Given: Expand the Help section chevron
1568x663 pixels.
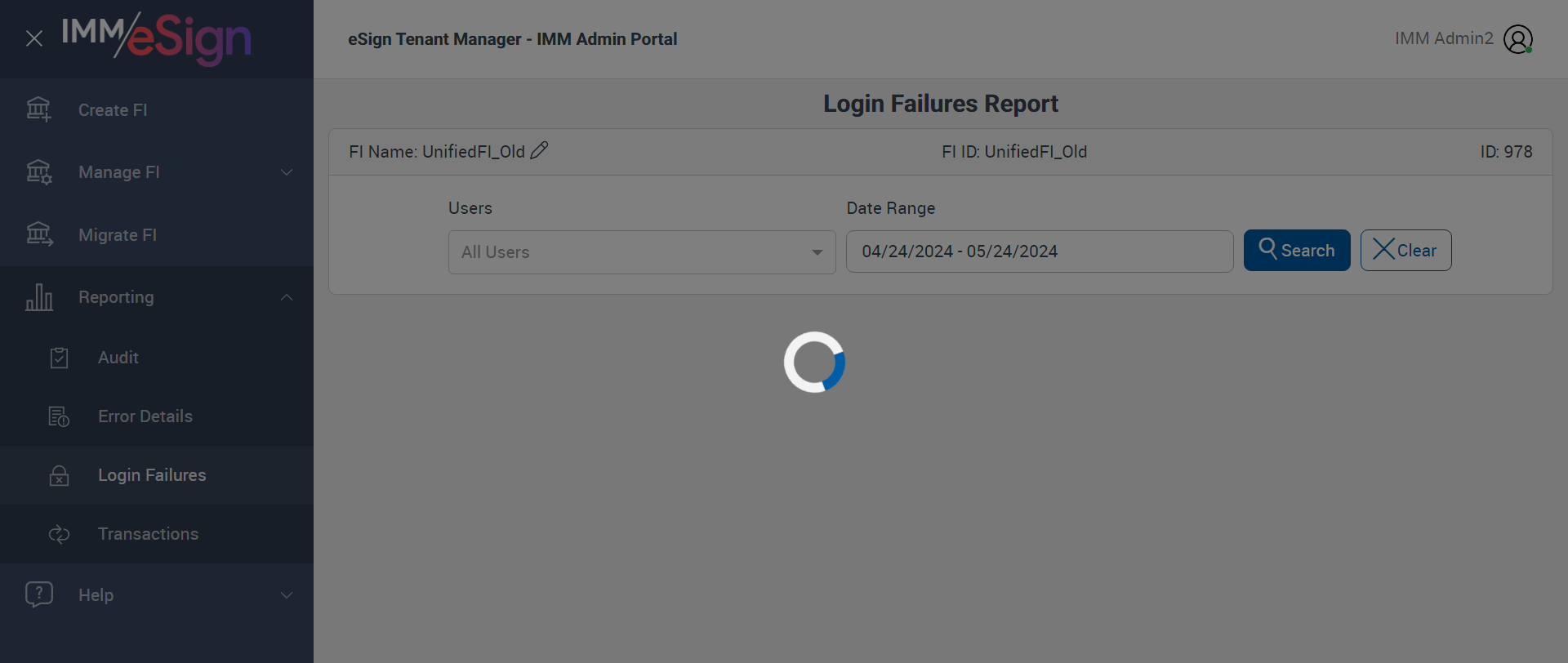Looking at the screenshot, I should tap(287, 595).
